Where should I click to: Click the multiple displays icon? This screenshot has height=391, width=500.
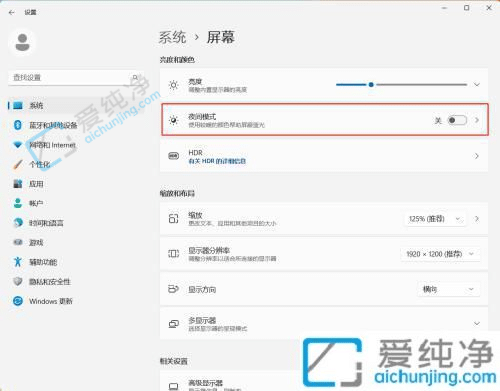point(174,324)
